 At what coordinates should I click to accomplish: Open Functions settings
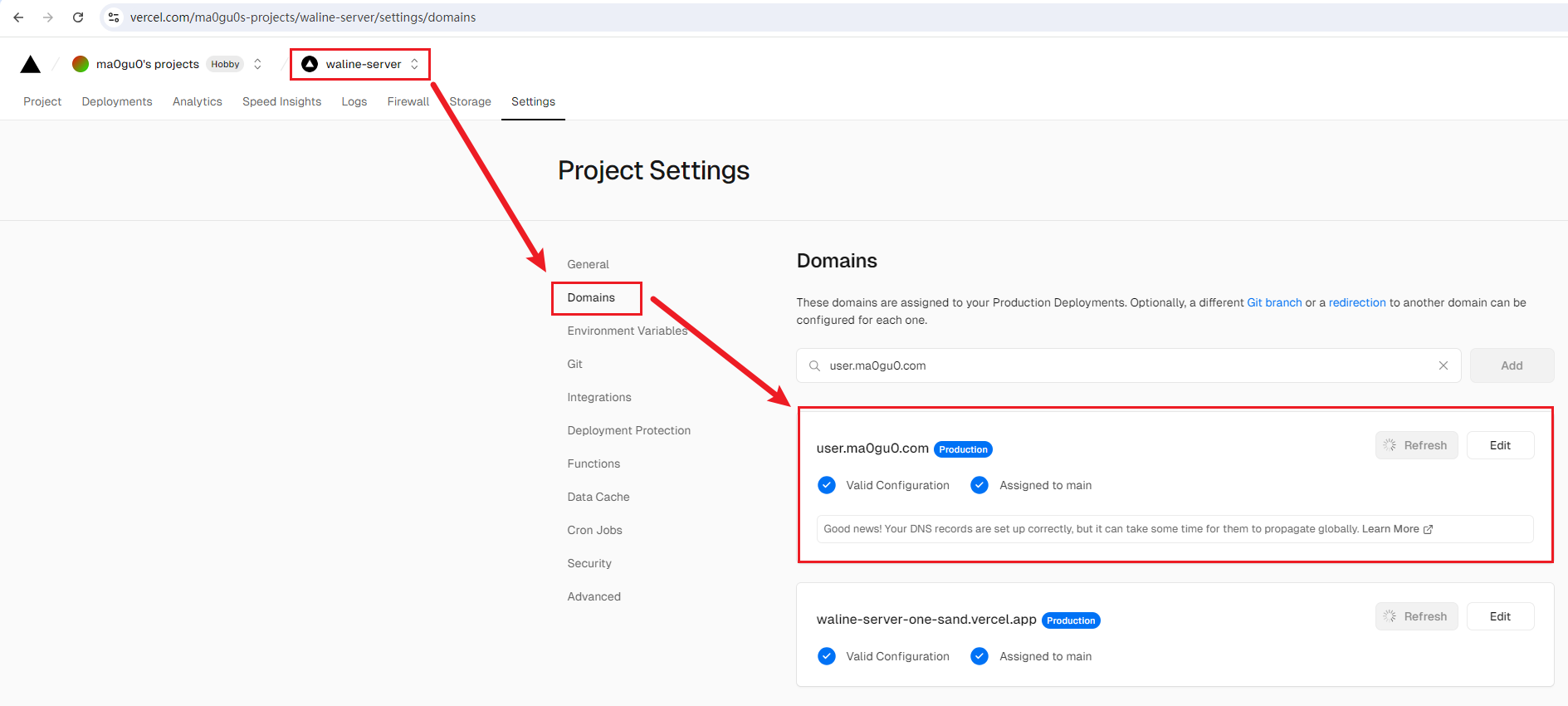593,463
